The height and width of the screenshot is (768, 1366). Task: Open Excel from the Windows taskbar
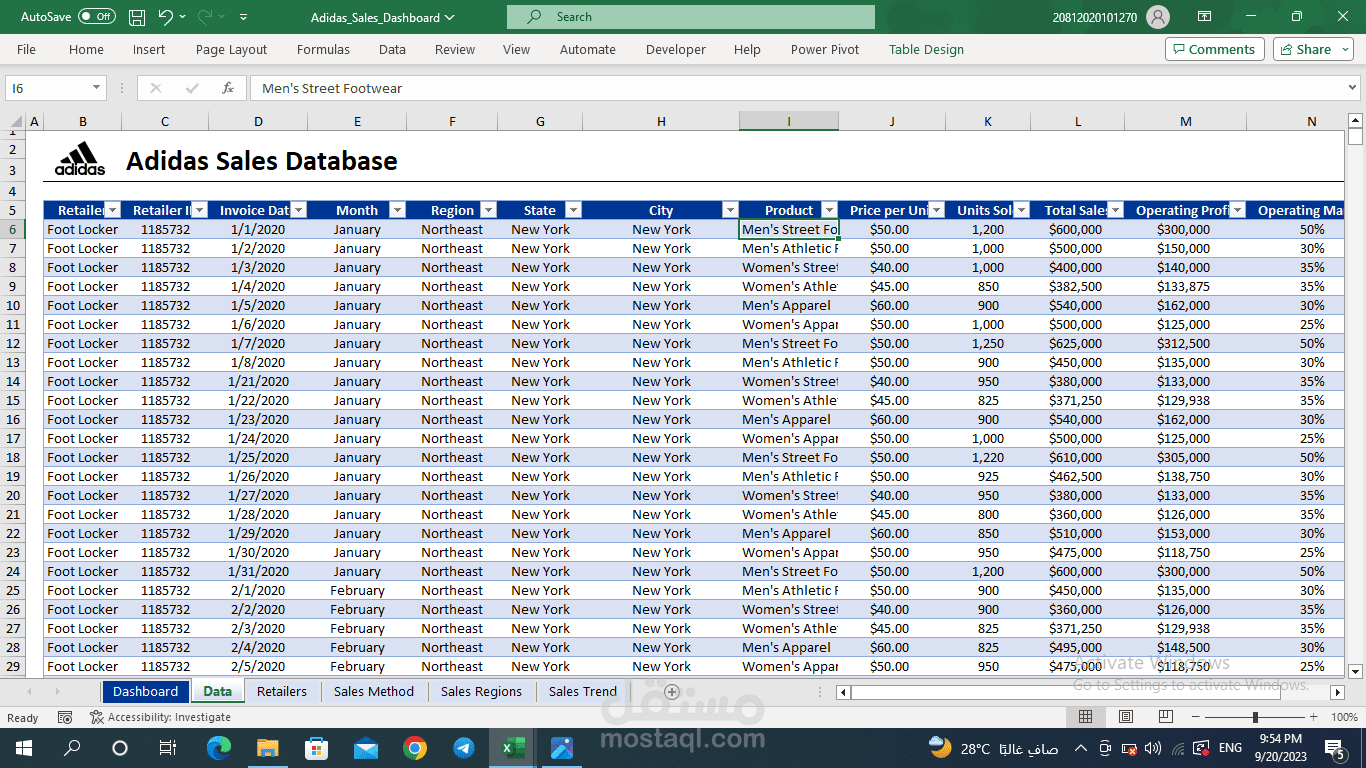pyautogui.click(x=512, y=748)
